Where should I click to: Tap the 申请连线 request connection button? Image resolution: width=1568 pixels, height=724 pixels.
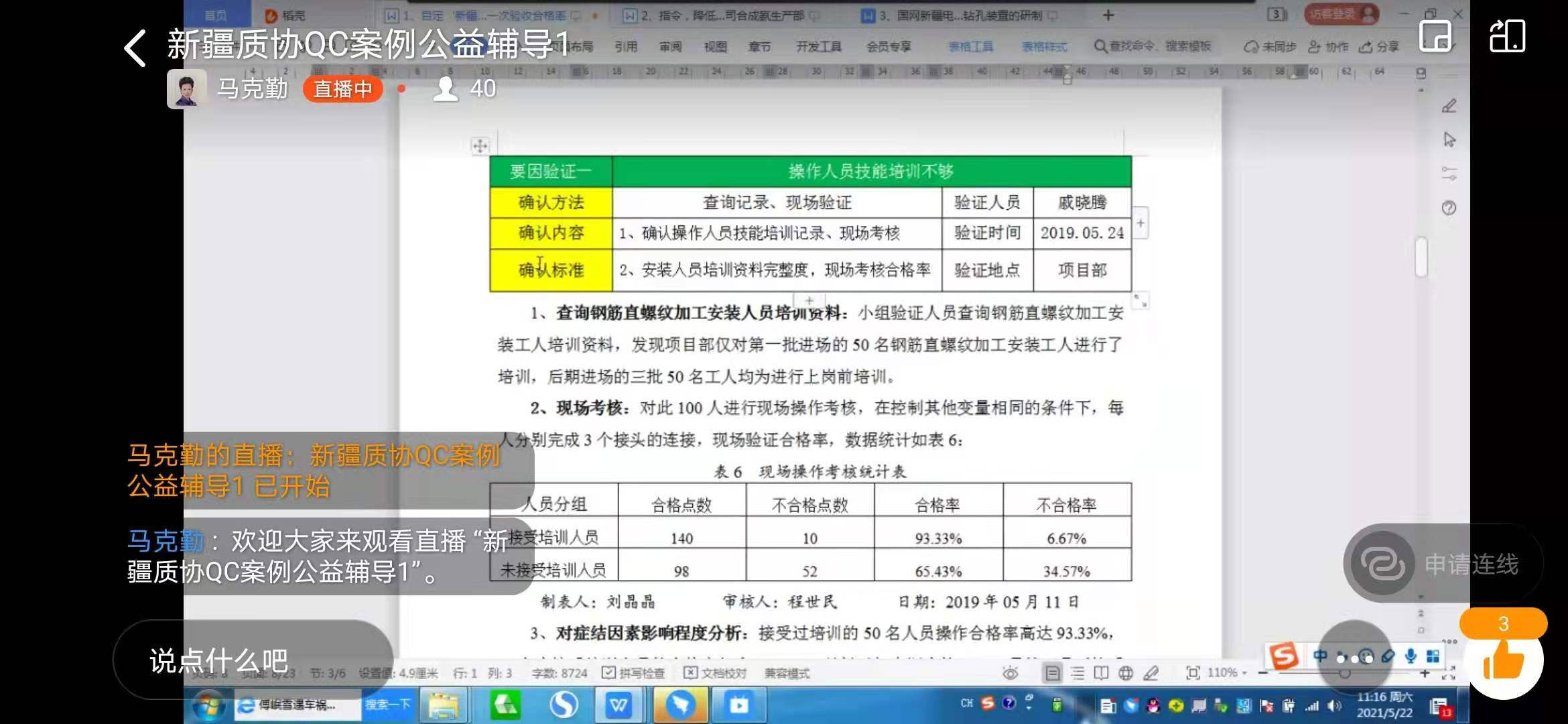coord(1442,564)
